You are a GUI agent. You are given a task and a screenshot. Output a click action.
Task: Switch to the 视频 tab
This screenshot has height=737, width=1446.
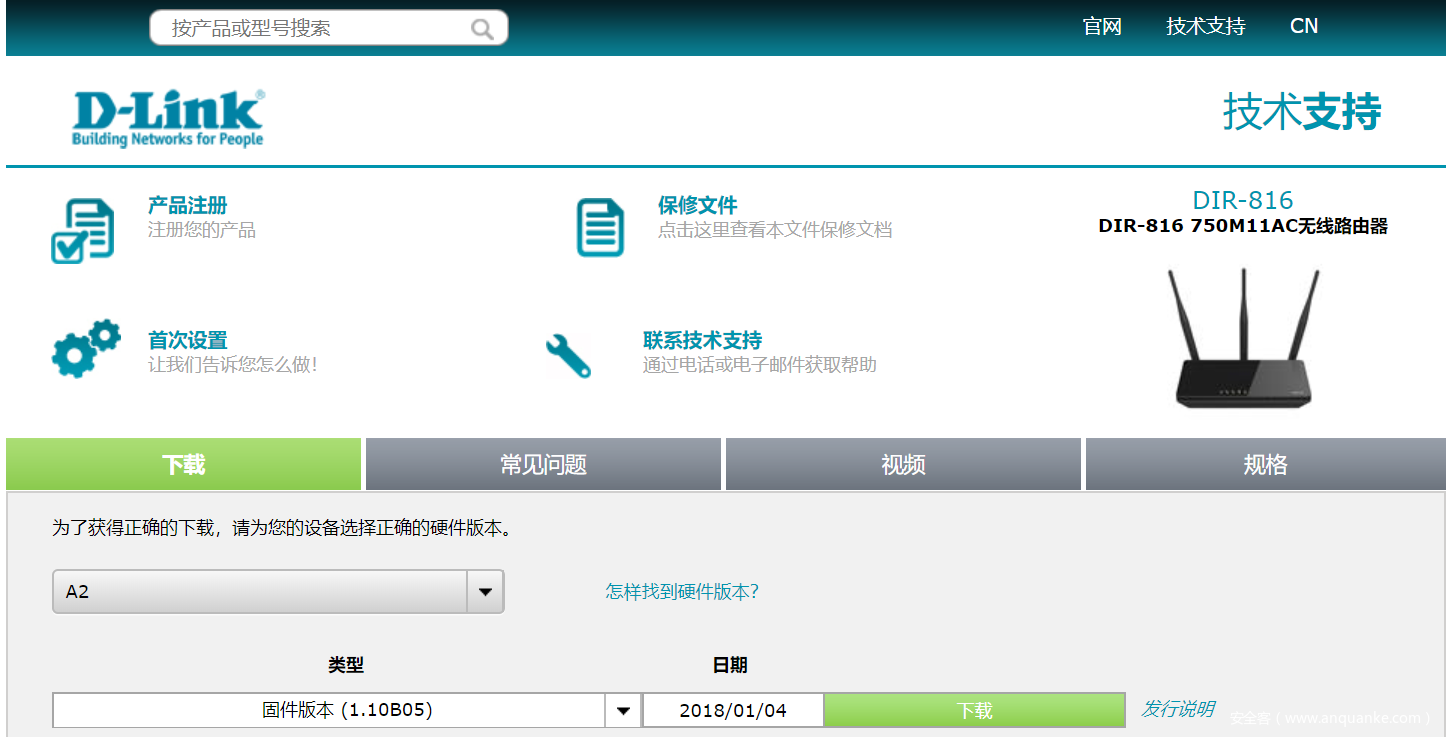pyautogui.click(x=903, y=465)
